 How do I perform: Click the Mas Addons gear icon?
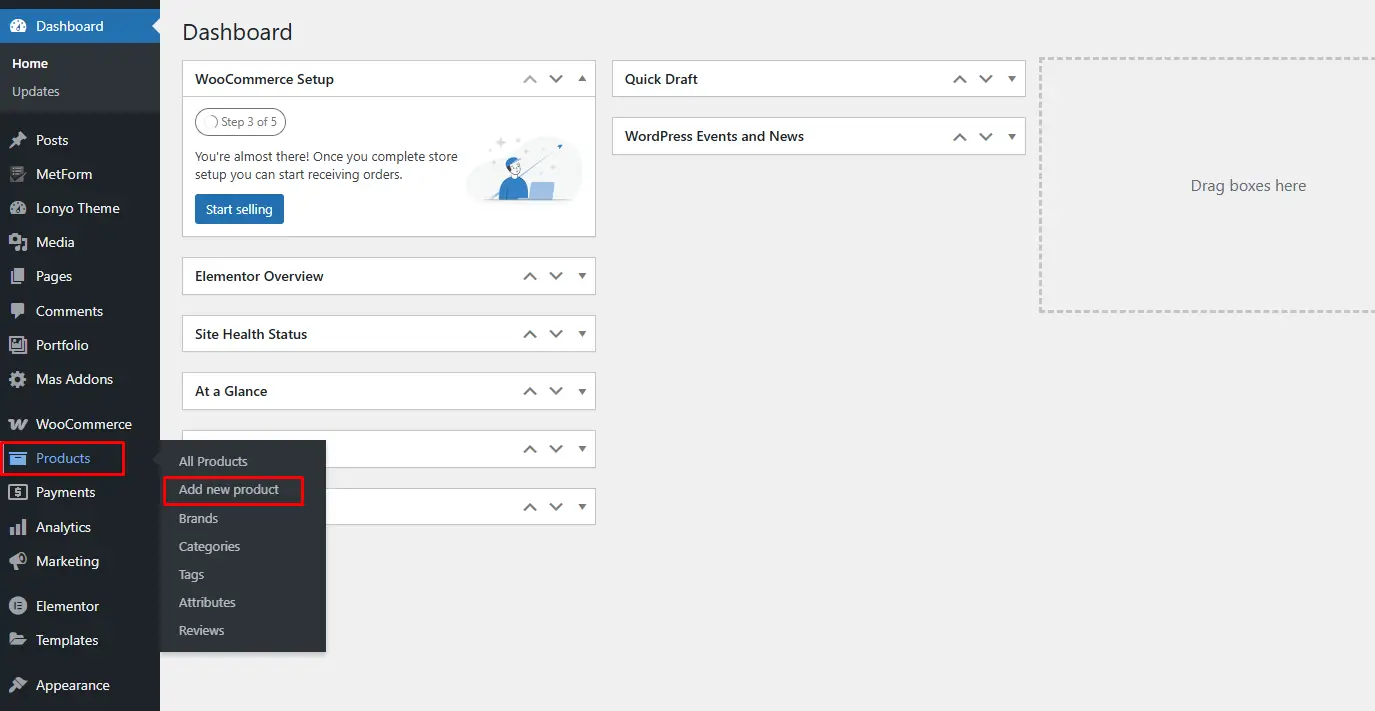[x=18, y=379]
